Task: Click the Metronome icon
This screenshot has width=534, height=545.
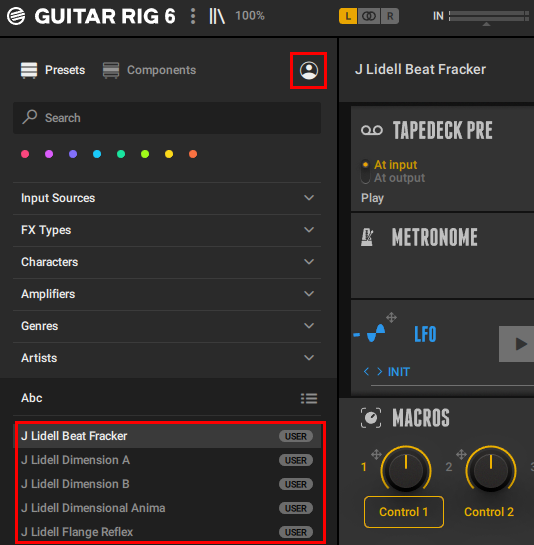Action: coord(367,237)
